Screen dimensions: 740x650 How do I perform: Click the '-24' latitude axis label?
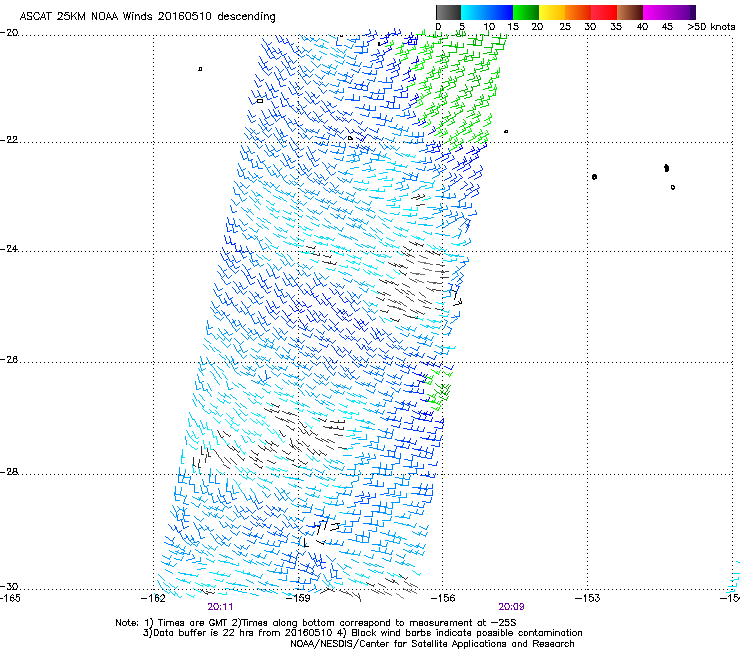pyautogui.click(x=9, y=249)
